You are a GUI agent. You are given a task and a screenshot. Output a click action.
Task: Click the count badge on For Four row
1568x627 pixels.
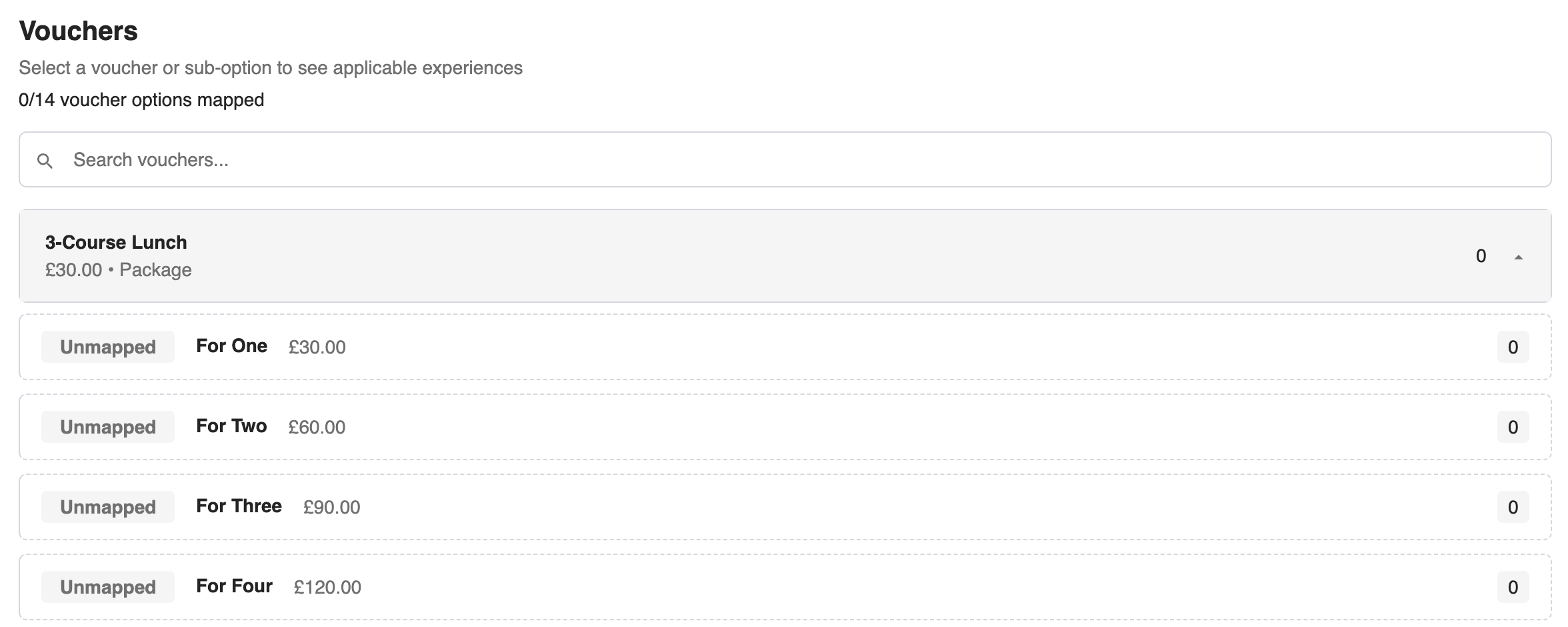click(1513, 587)
